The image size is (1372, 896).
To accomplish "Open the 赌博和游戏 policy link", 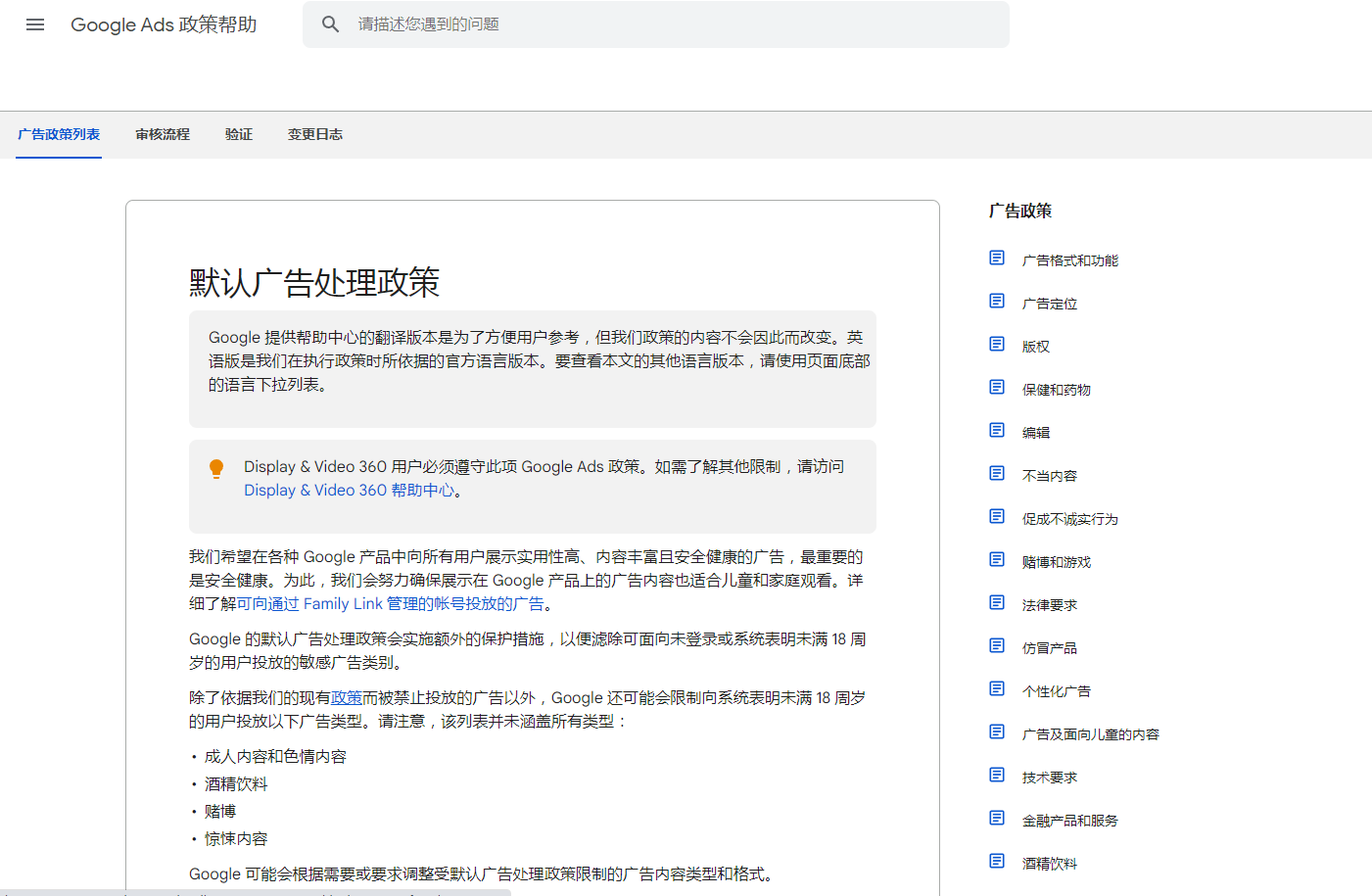I will pyautogui.click(x=1057, y=562).
